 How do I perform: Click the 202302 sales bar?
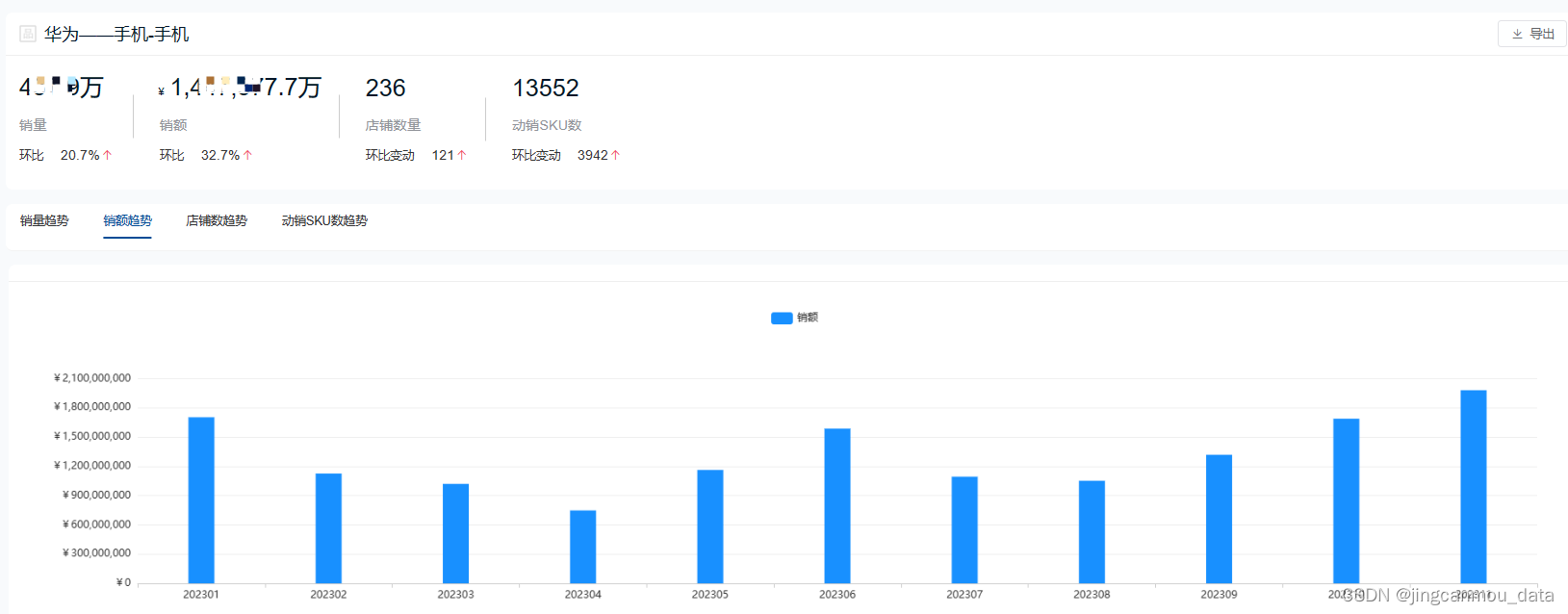[328, 528]
